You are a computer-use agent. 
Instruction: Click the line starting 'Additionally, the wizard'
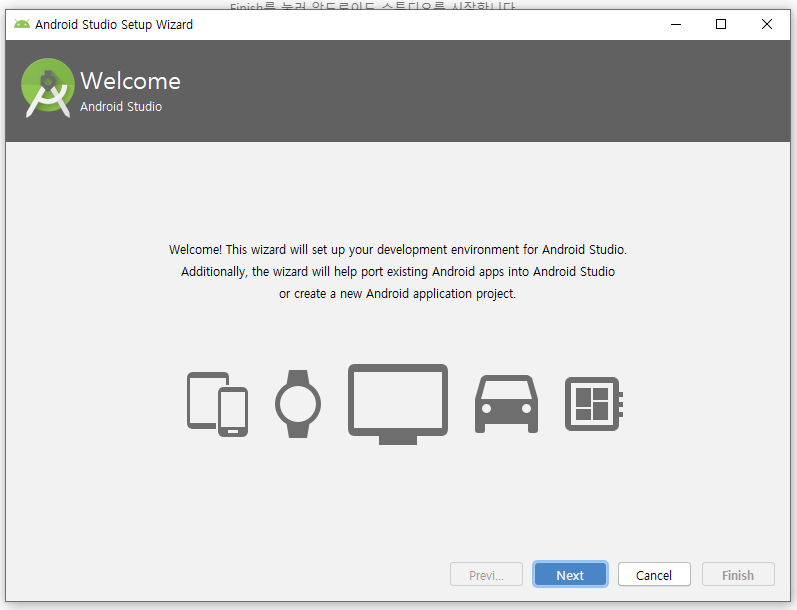397,271
